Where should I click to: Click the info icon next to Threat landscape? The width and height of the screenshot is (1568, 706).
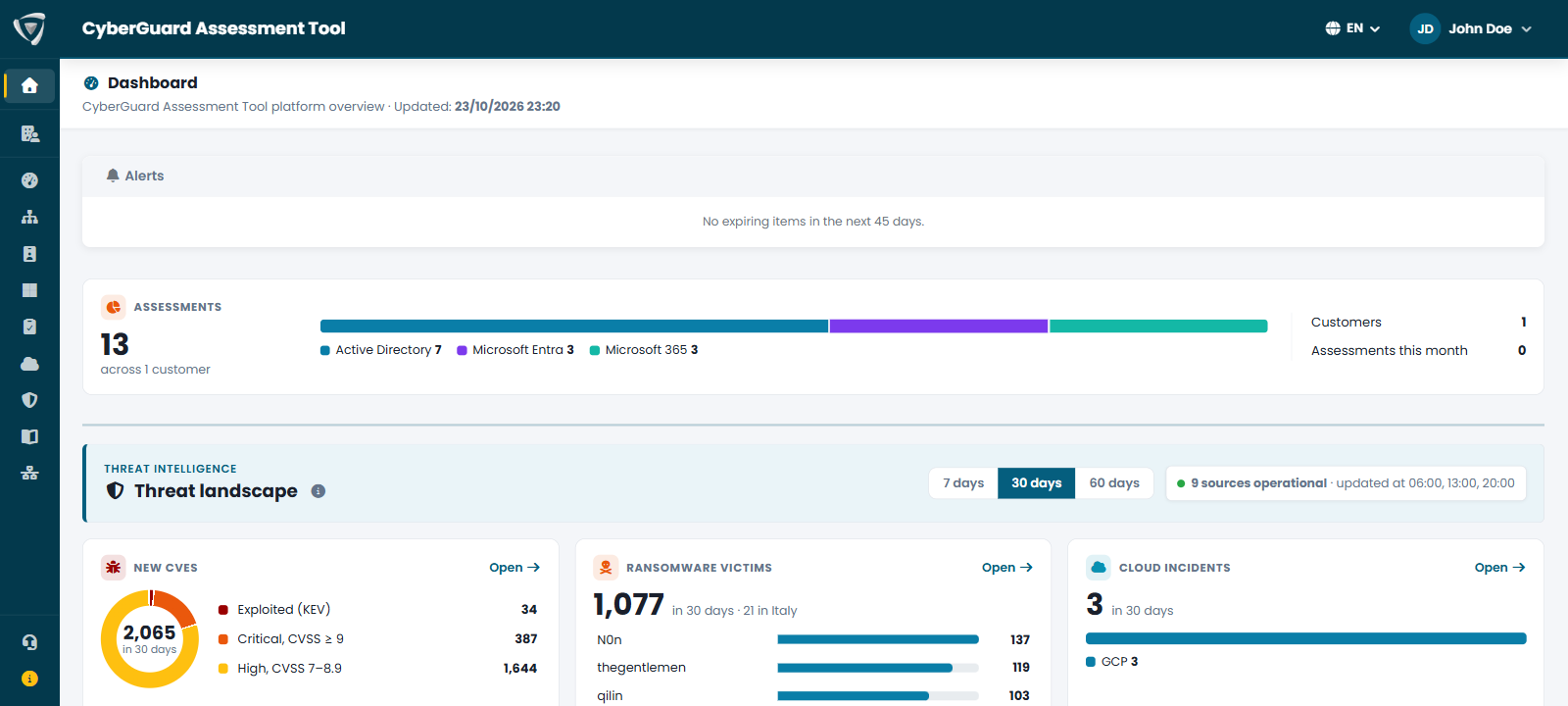point(318,491)
